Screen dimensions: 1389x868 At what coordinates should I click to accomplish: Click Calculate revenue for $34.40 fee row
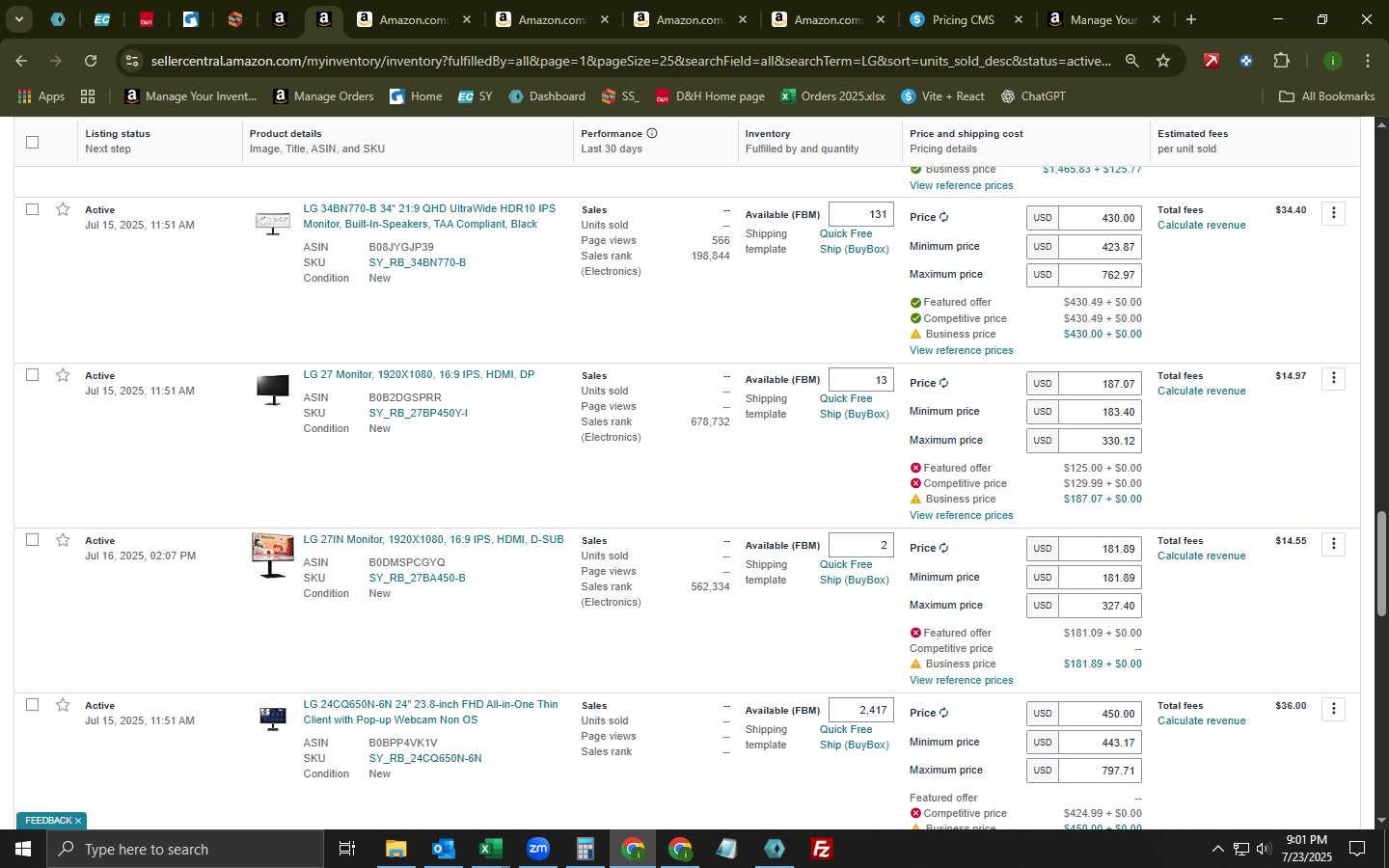pyautogui.click(x=1201, y=225)
